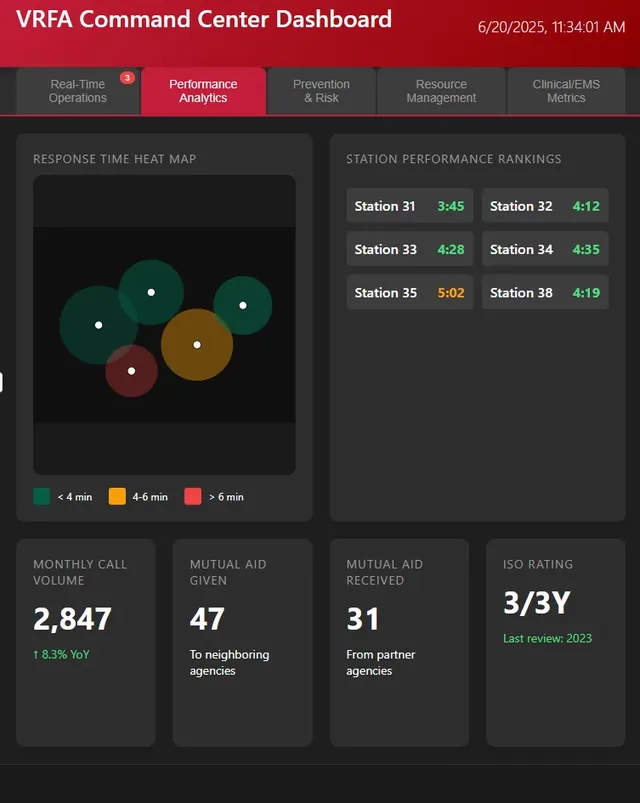Click the red '> 6 min' legend swatch

(x=193, y=497)
